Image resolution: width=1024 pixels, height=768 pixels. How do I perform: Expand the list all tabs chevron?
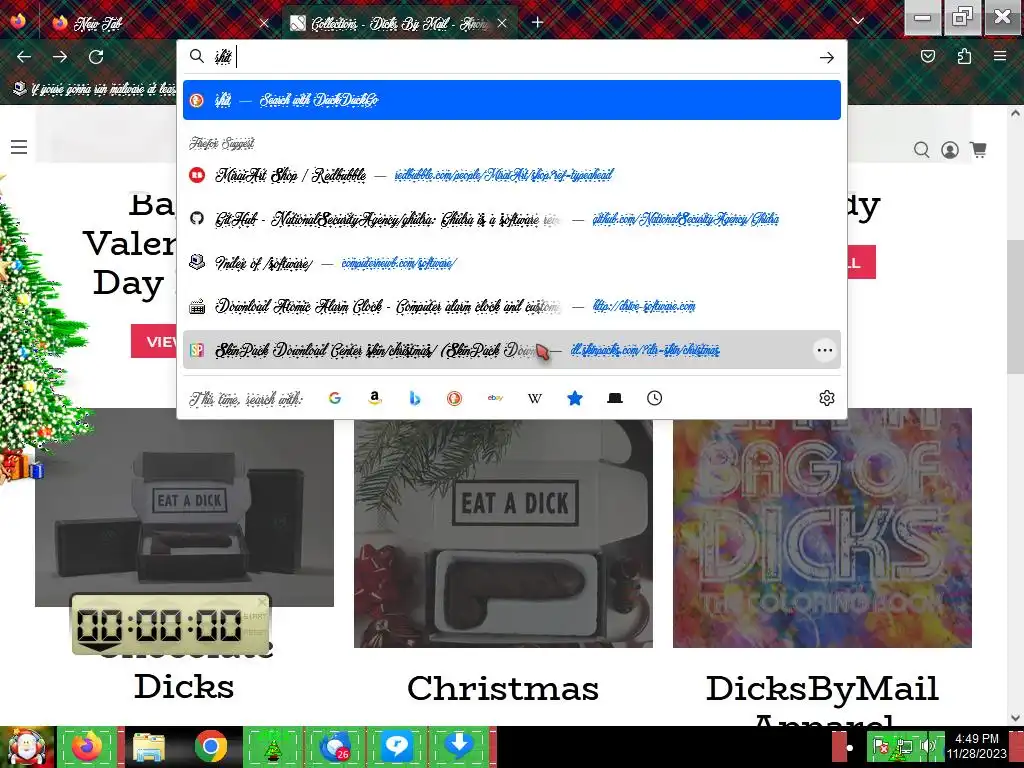858,22
